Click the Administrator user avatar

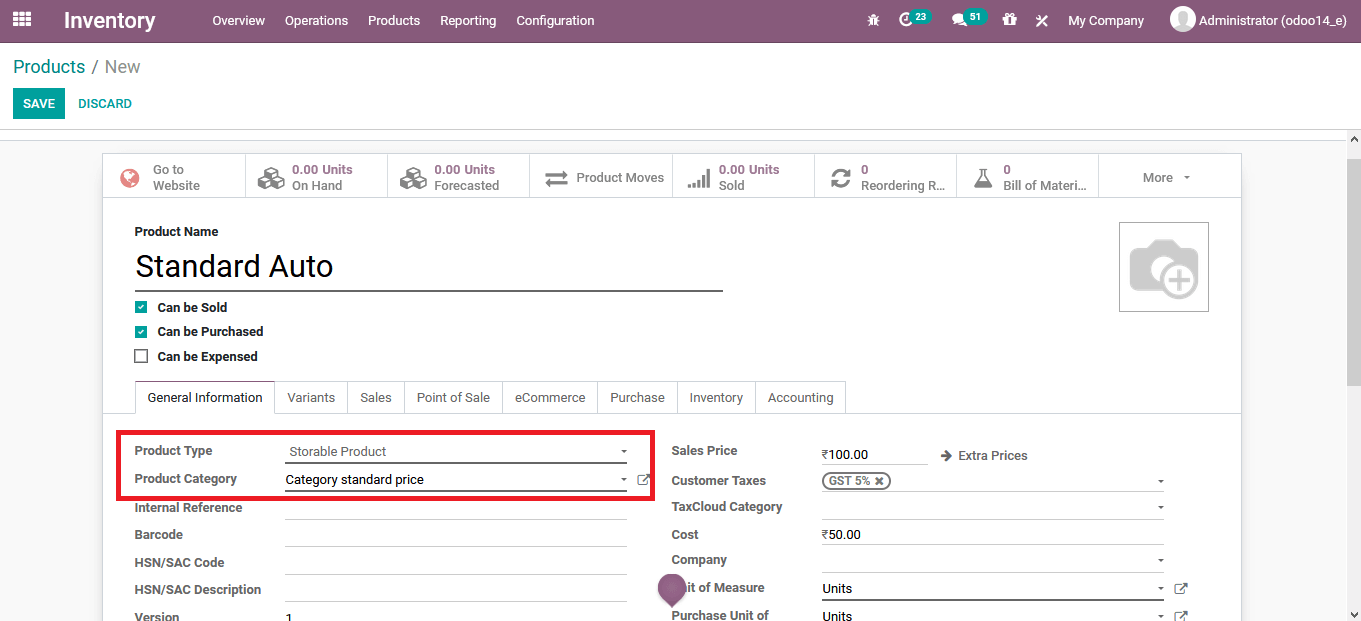(1183, 19)
